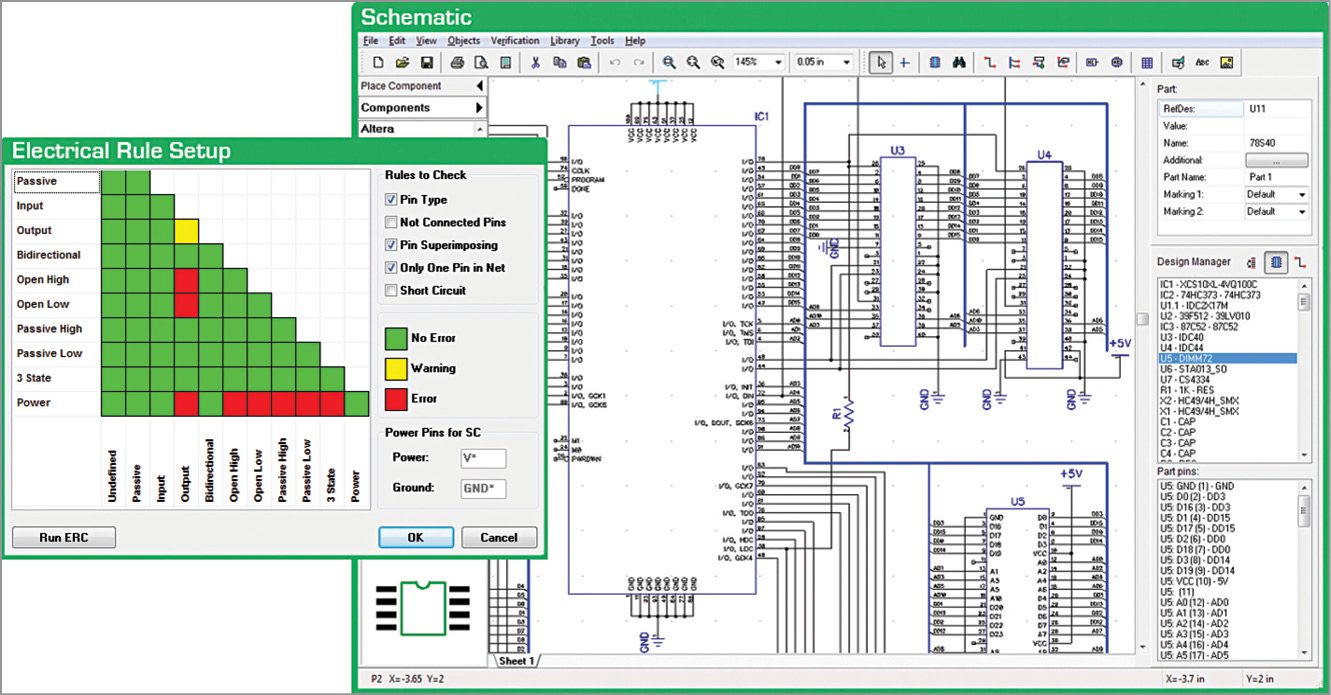Enable the Not Connected Pins check
1331x695 pixels.
(x=392, y=223)
